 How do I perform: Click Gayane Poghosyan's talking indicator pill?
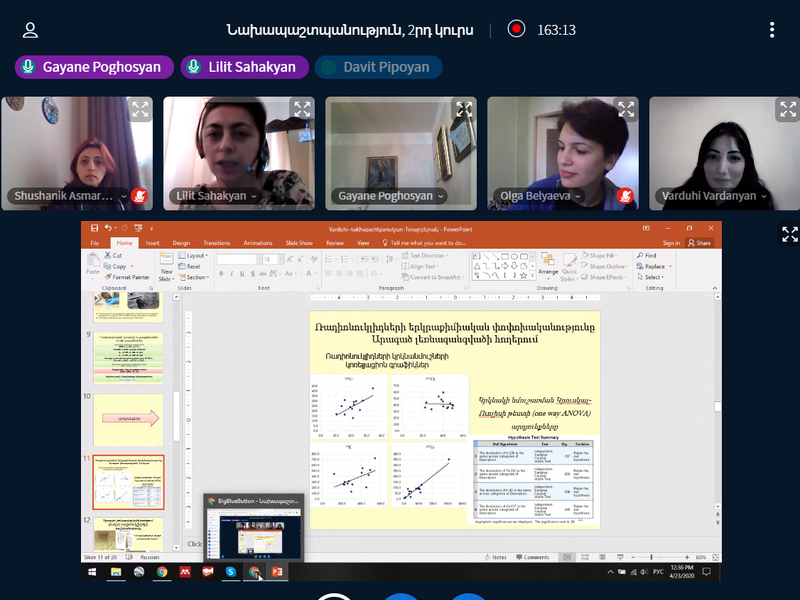click(94, 67)
